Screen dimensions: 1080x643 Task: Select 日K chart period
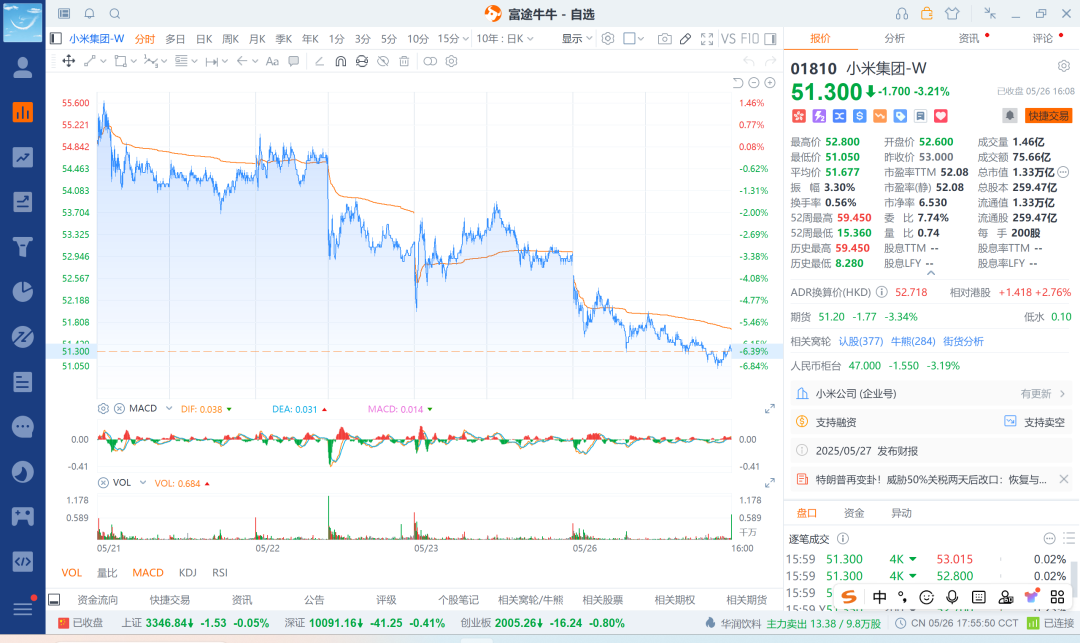(x=204, y=39)
